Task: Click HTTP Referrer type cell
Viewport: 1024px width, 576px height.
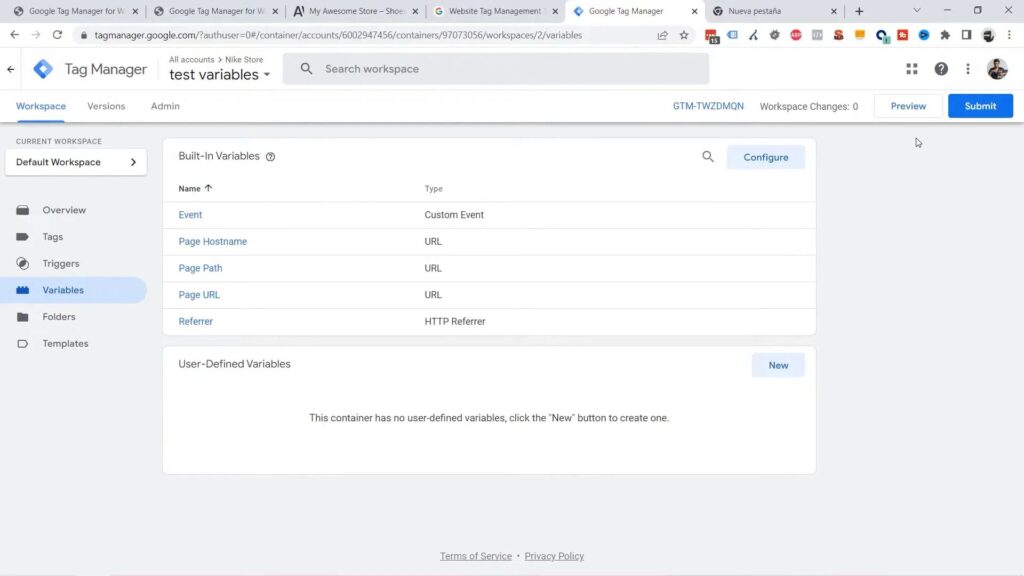Action: [455, 321]
